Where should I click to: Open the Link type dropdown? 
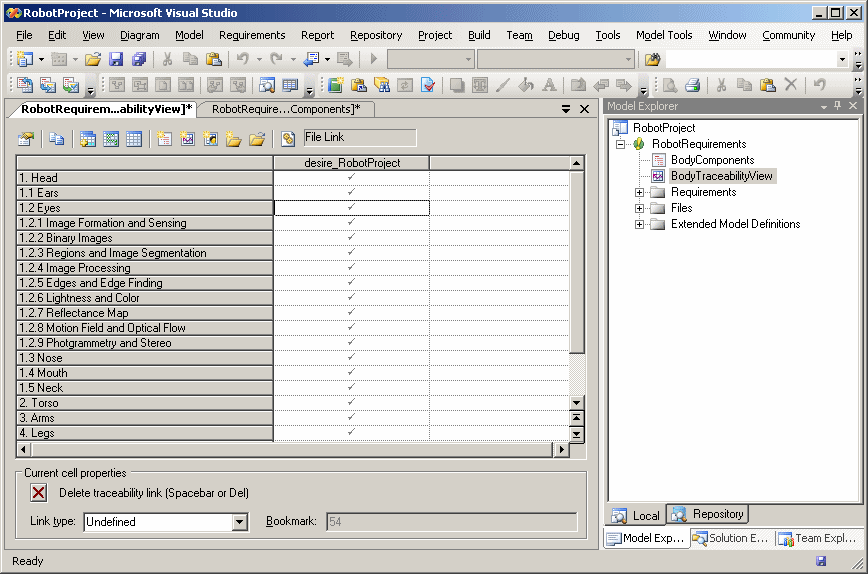(x=239, y=521)
